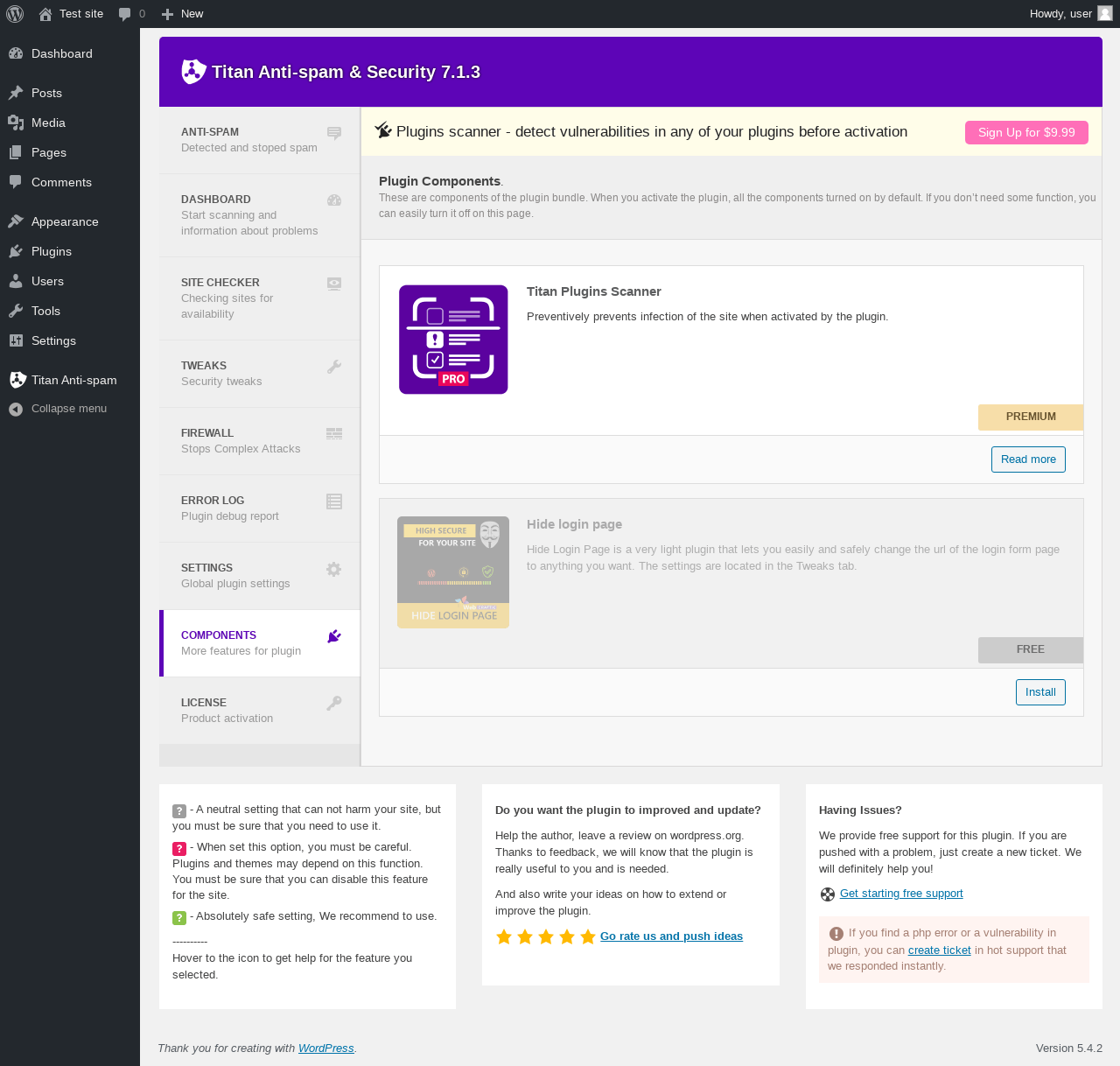Open Posts in the sidebar menu
This screenshot has height=1066, width=1120.
click(70, 93)
